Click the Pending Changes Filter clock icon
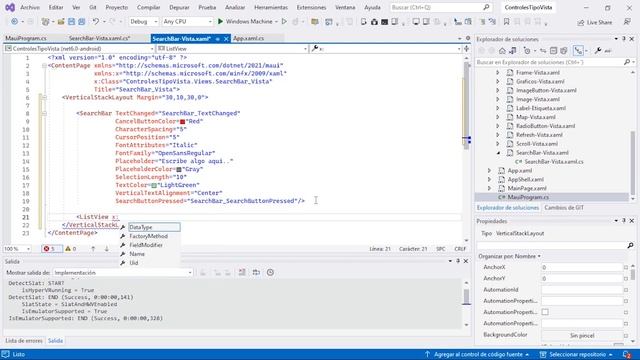Viewport: 640px width, 360px height. click(x=527, y=51)
